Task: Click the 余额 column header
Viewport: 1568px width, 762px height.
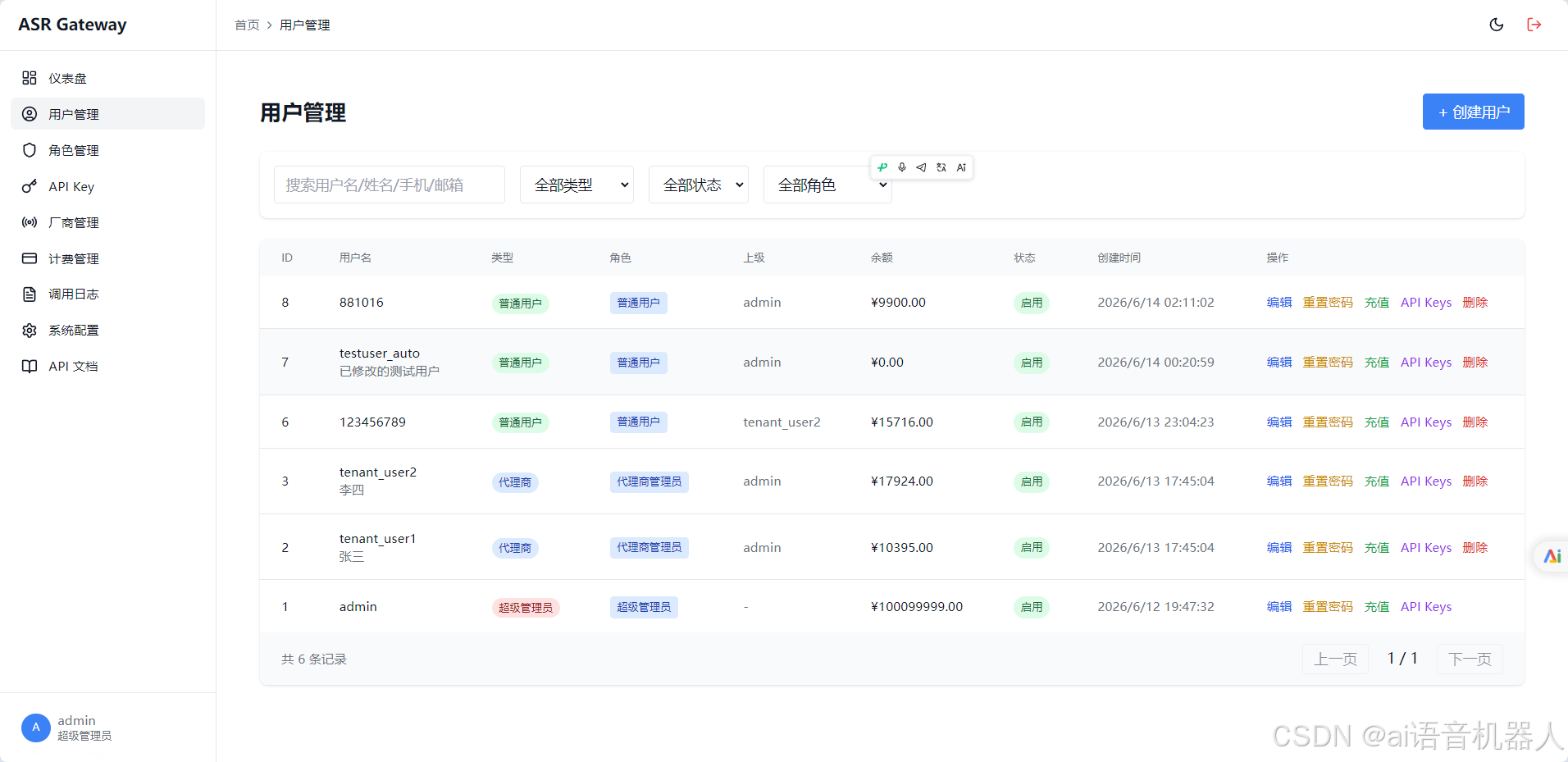Action: (x=882, y=258)
